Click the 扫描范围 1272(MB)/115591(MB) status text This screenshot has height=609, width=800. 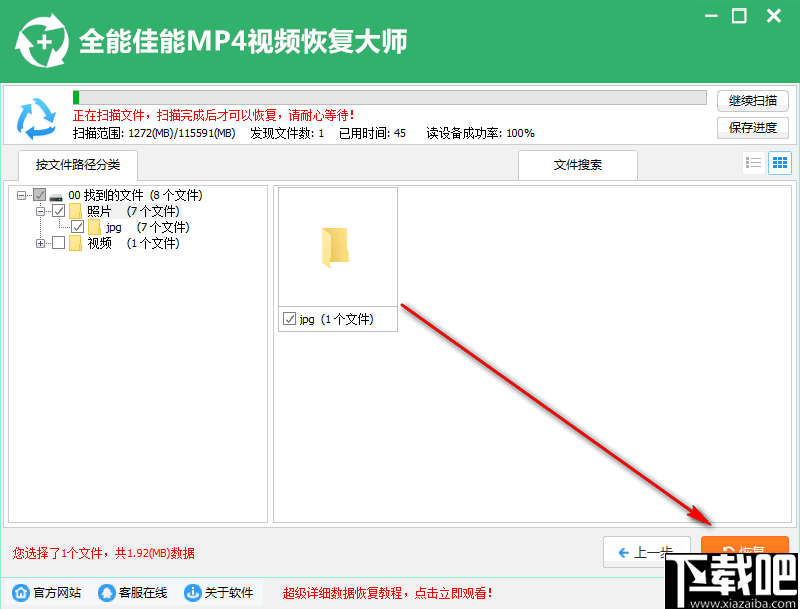(x=154, y=134)
